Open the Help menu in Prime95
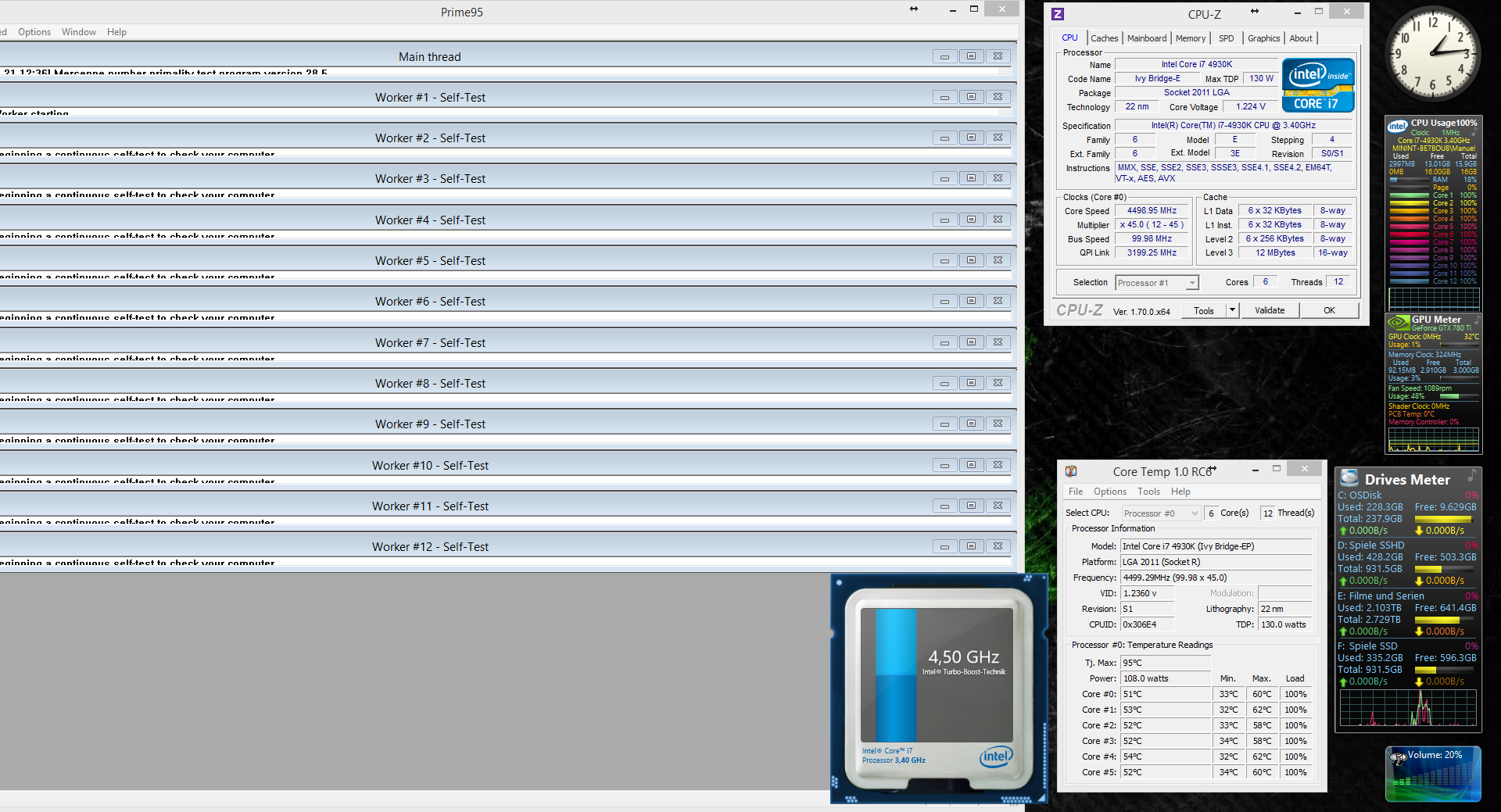Viewport: 1501px width, 812px height. pyautogui.click(x=116, y=32)
